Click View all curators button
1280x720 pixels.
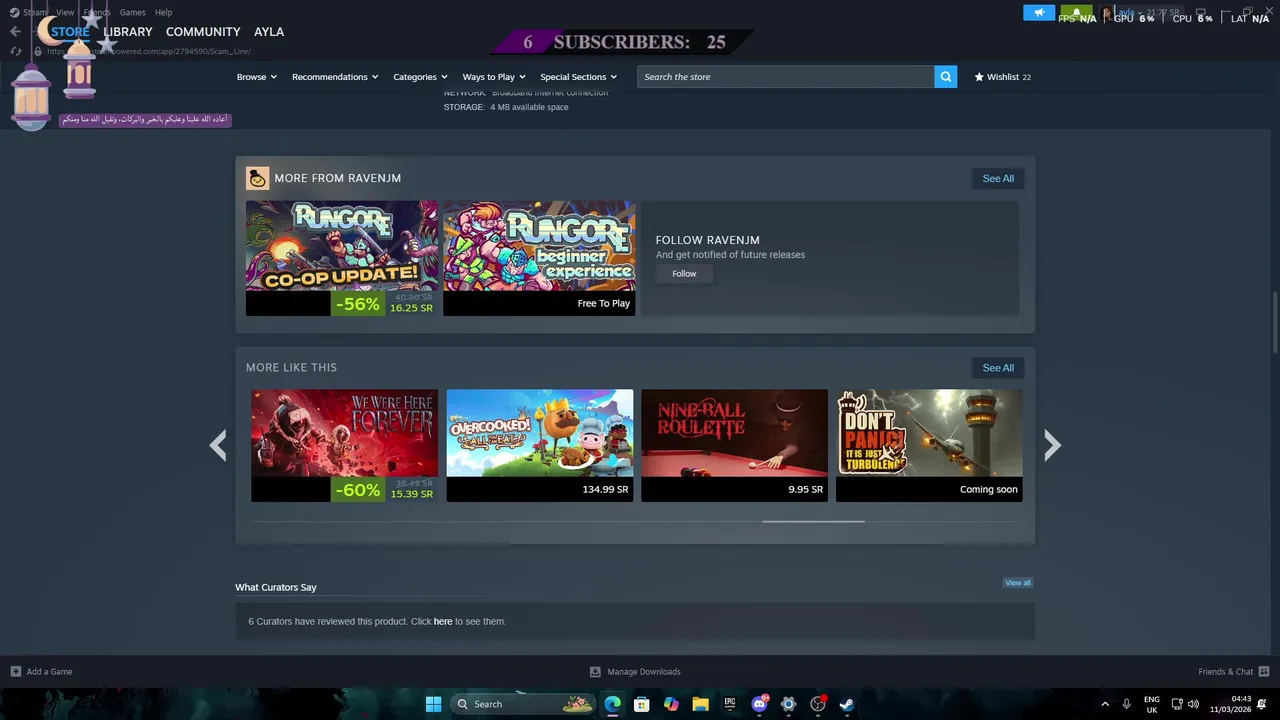tap(1018, 583)
